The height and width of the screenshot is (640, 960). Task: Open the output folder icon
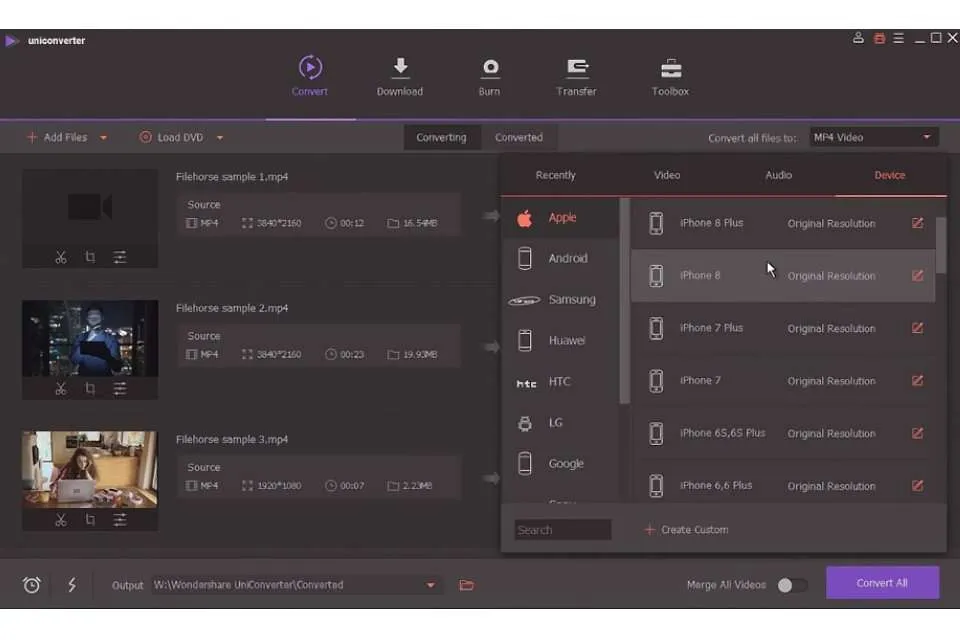467,585
